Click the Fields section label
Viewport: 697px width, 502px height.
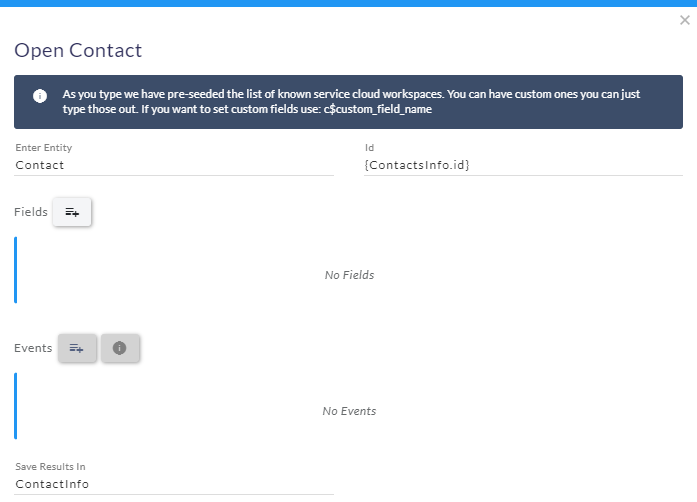31,212
